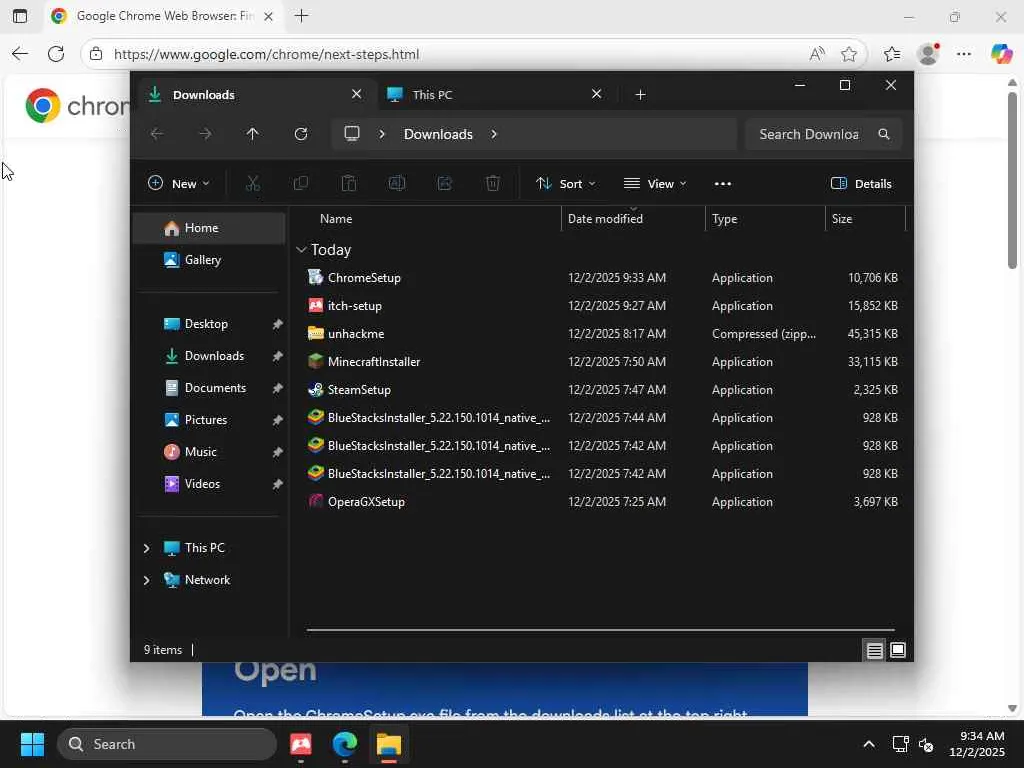Open the Copilot icon in the Edge toolbar

(x=1001, y=54)
